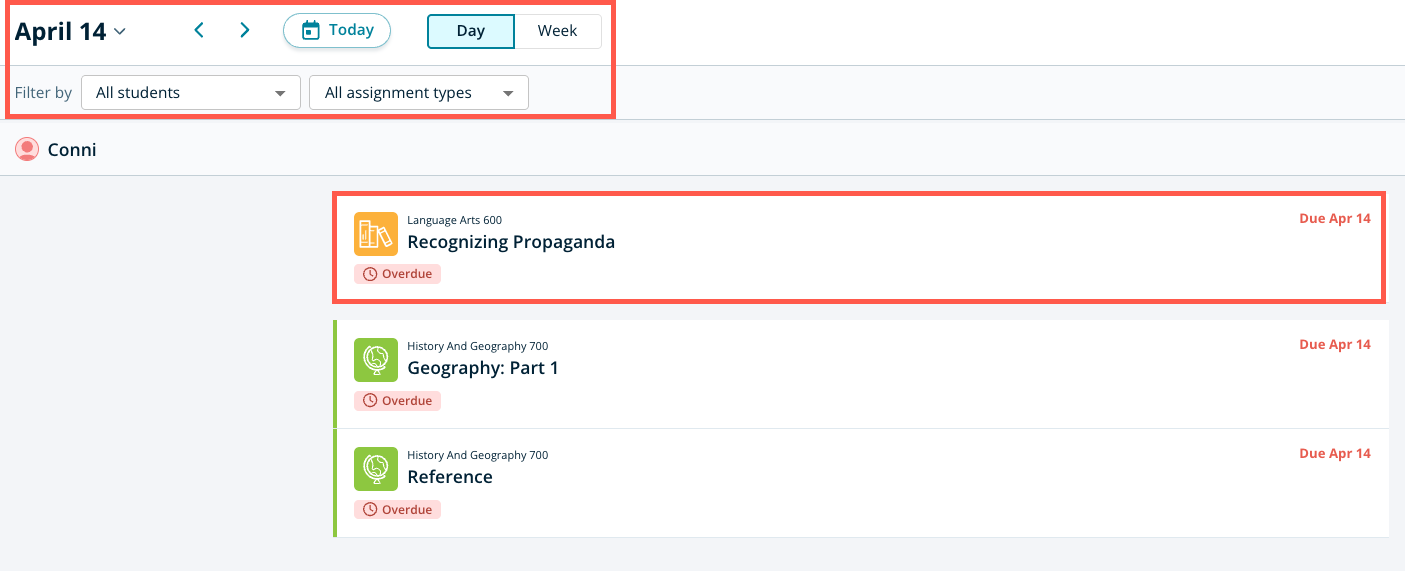Click the Language Arts books icon
This screenshot has height=571, width=1405.
pos(376,234)
